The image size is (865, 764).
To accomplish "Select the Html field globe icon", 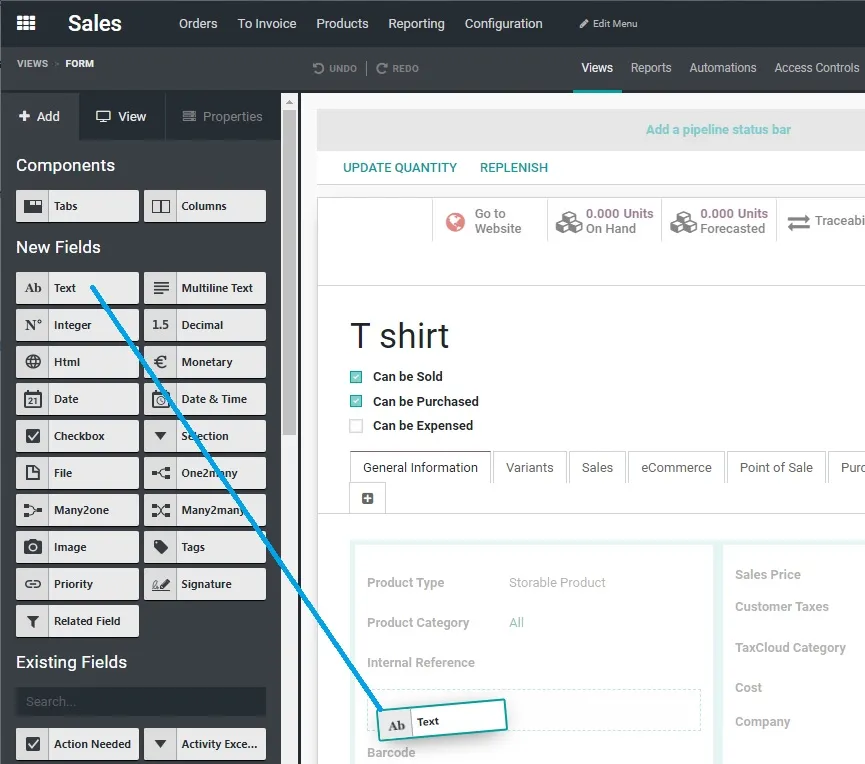I will pyautogui.click(x=34, y=362).
